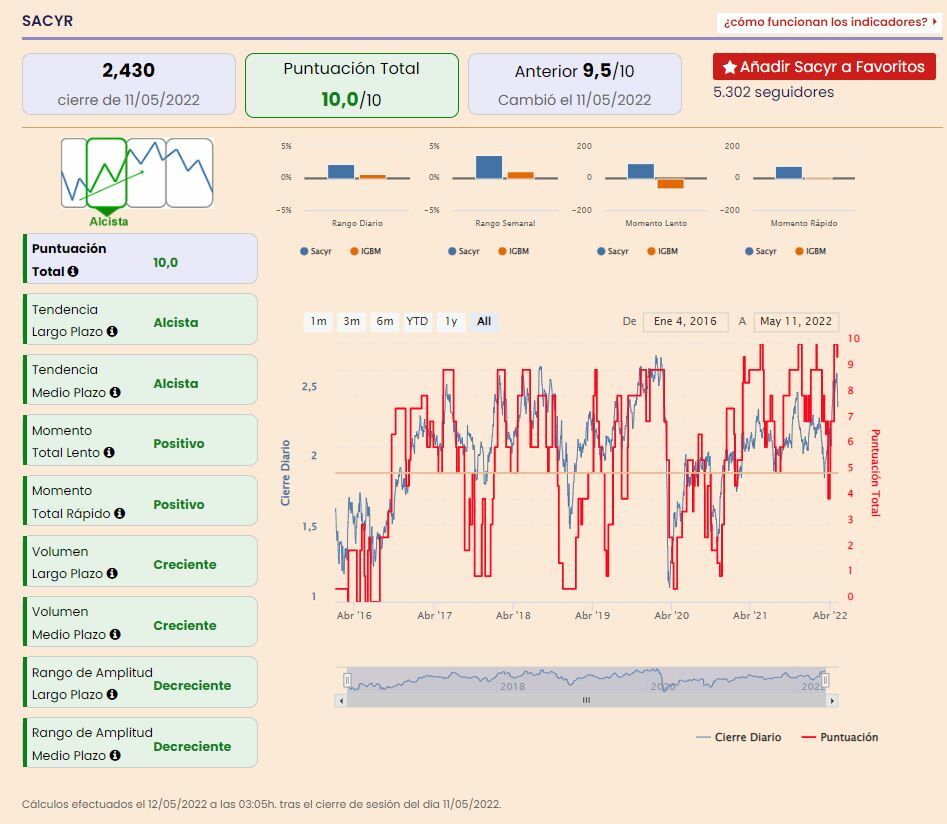Click the Sacyr blue bar in Momento Rápido chart

point(789,173)
